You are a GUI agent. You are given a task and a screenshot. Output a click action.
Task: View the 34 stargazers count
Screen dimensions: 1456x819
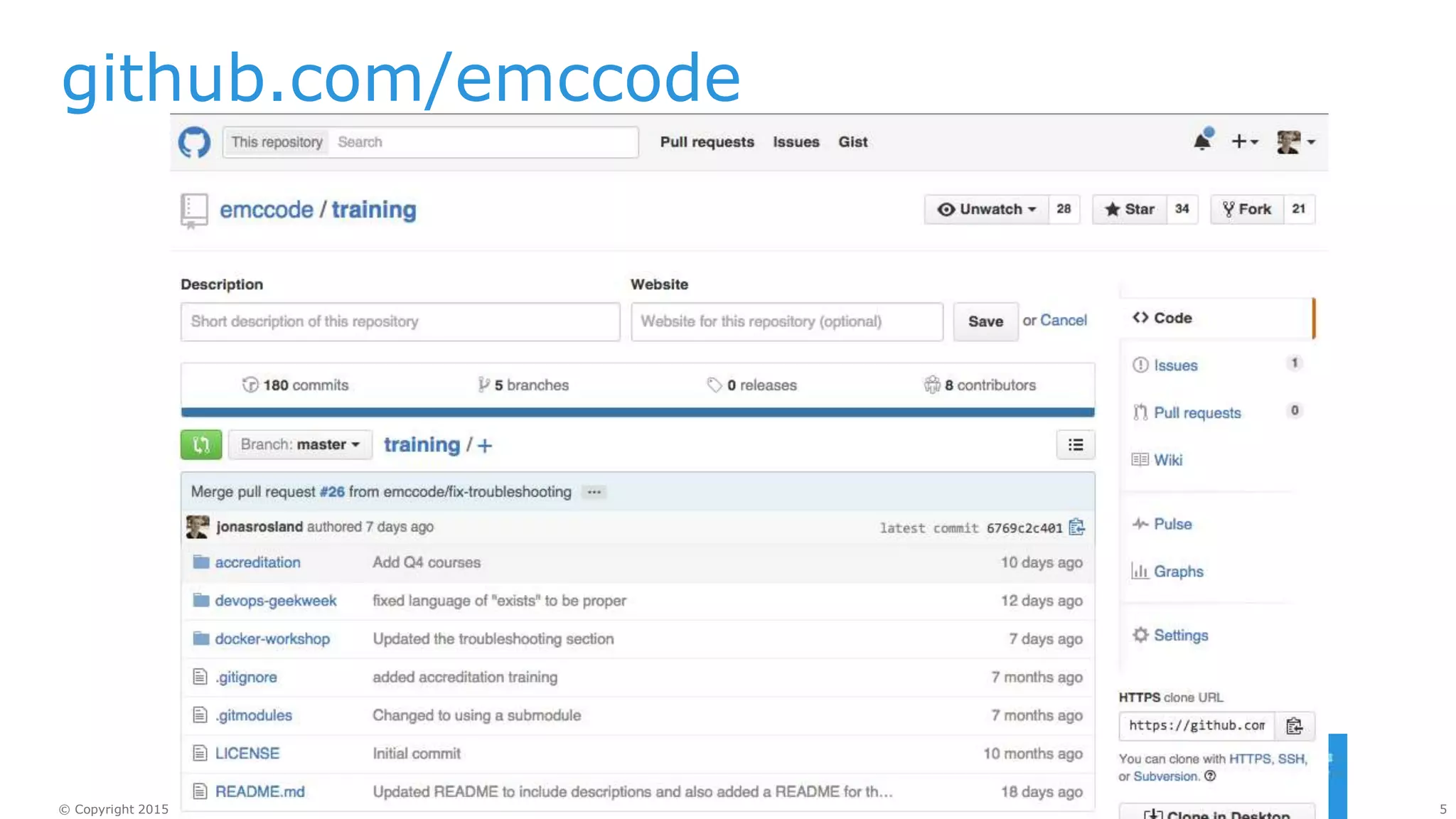[x=1182, y=209]
